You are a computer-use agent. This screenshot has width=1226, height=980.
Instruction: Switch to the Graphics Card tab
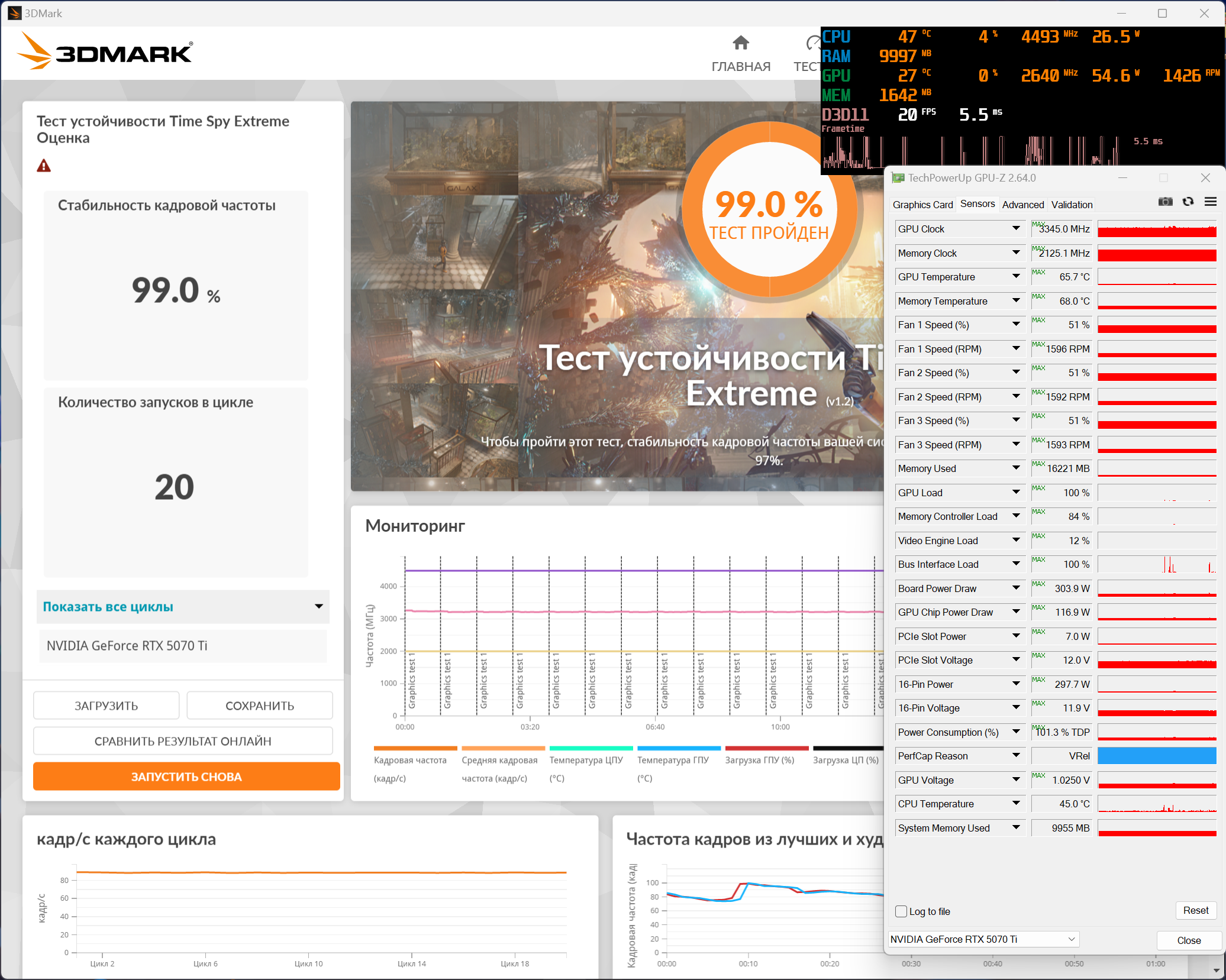[x=922, y=205]
